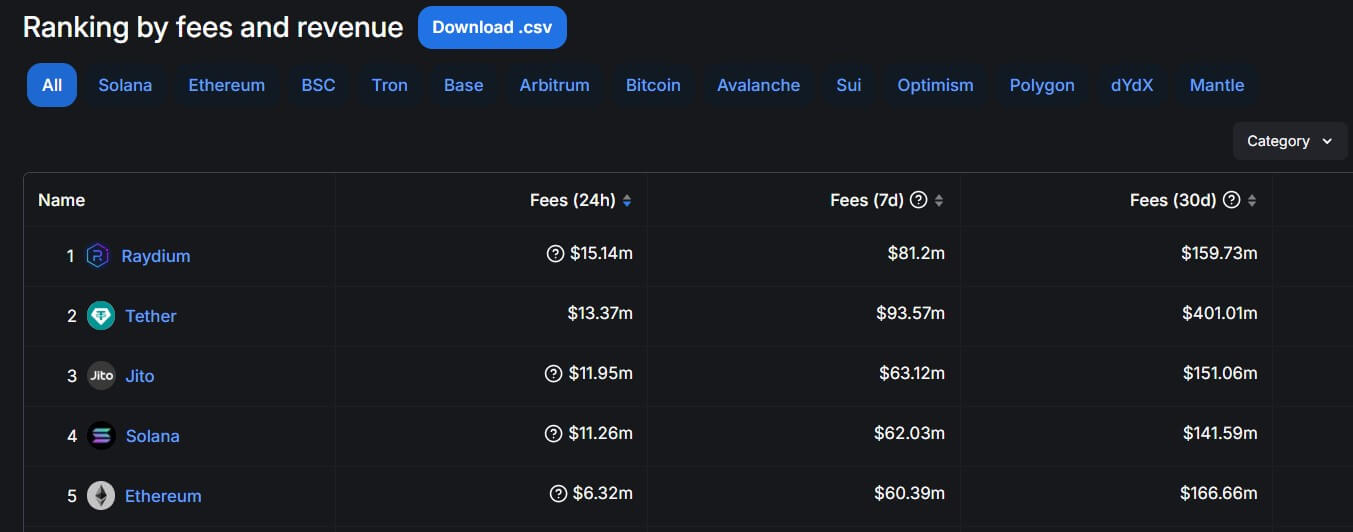Click help icon beside Jito's $11.95m fee
The height and width of the screenshot is (532, 1353).
[553, 374]
